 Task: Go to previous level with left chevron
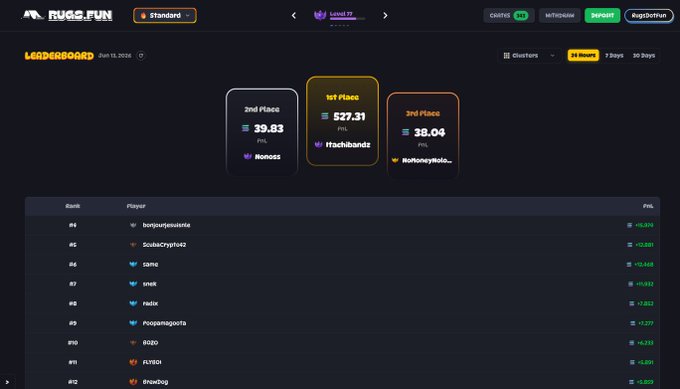click(x=294, y=16)
